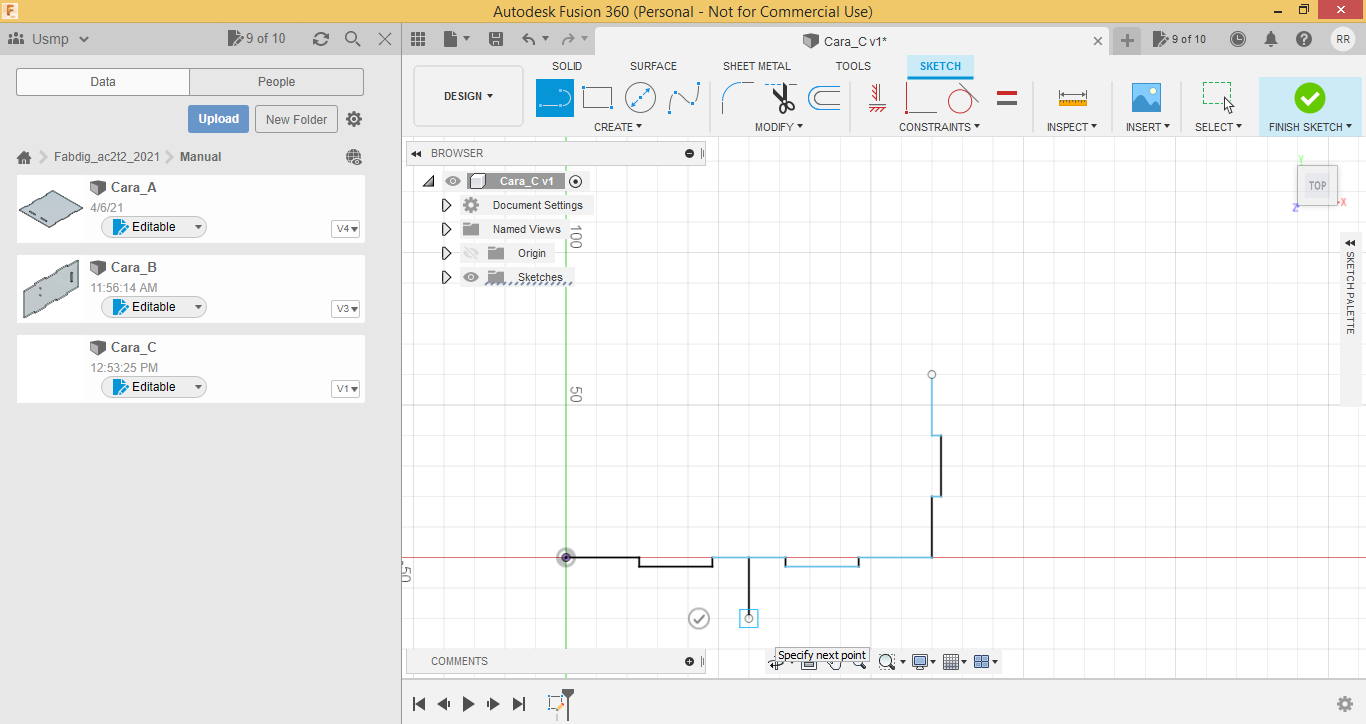Open the Cara_B Editable dropdown

pyautogui.click(x=154, y=307)
